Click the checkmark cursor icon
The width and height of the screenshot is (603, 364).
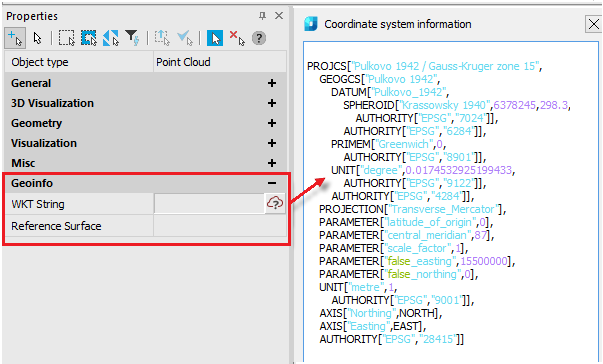click(185, 38)
